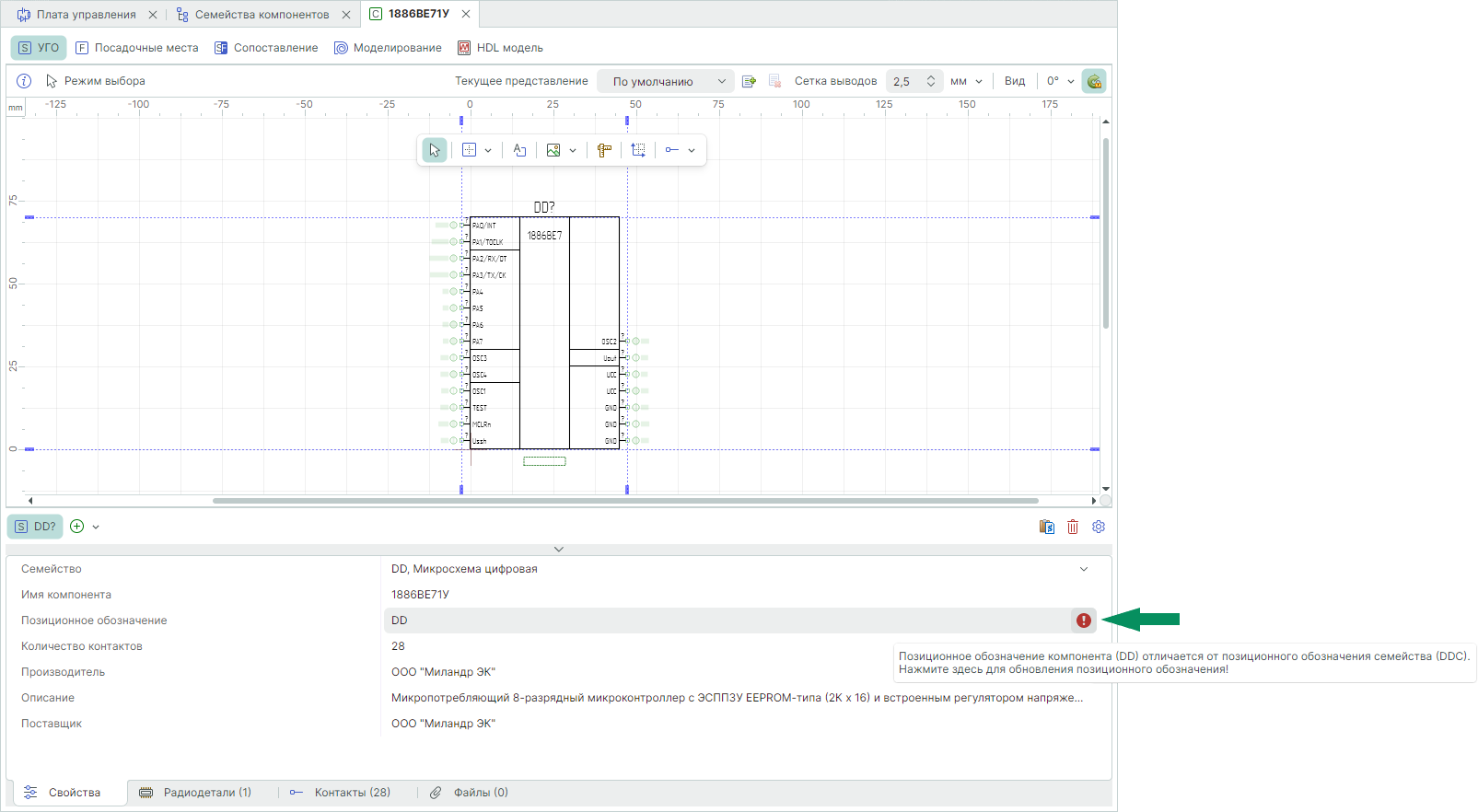The image size is (1478, 812).
Task: Click the paste symbol clipboard icon
Action: click(x=1047, y=527)
